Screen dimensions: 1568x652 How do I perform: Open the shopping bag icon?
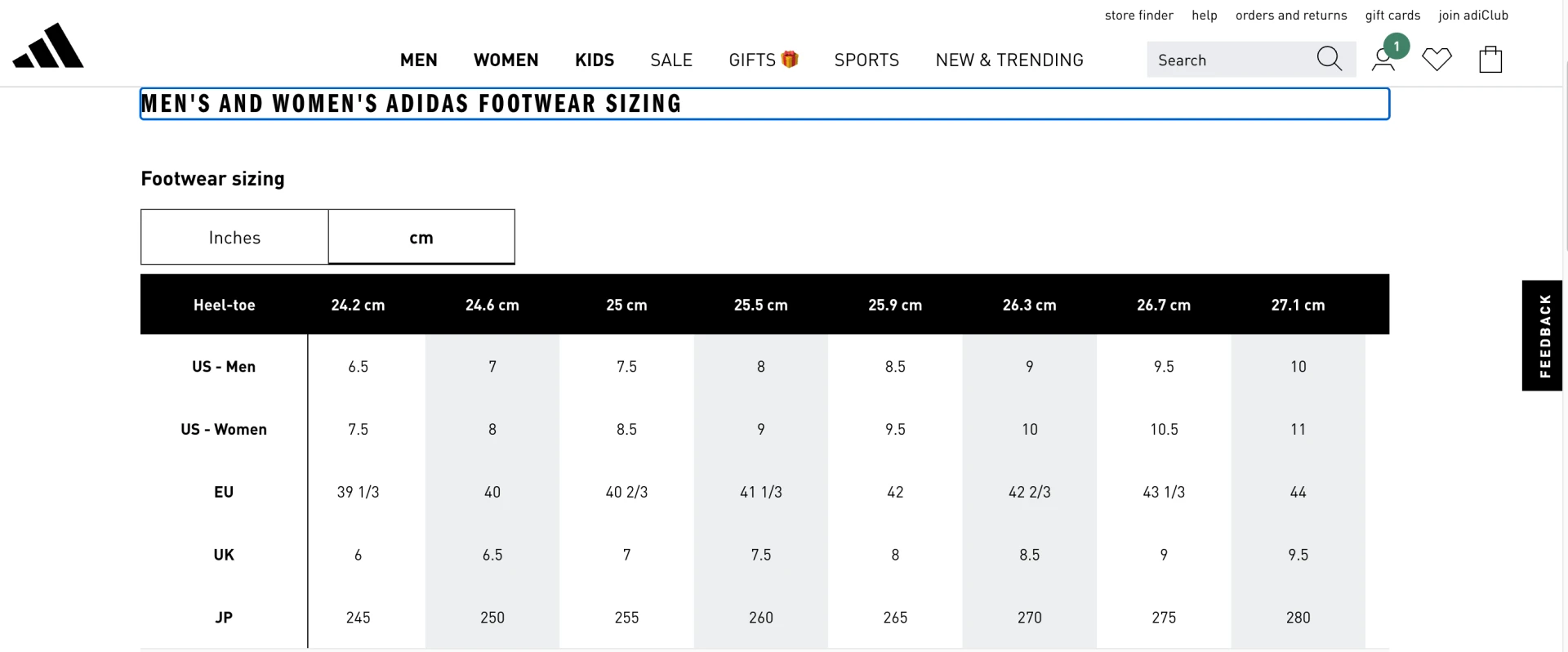[x=1490, y=59]
